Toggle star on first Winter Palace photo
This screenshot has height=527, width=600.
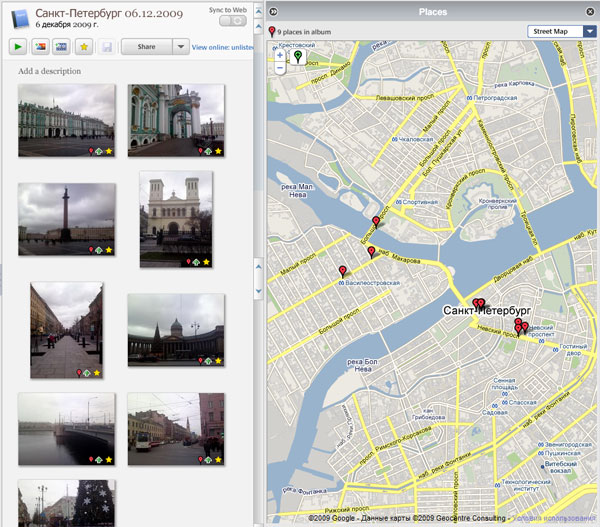point(109,151)
